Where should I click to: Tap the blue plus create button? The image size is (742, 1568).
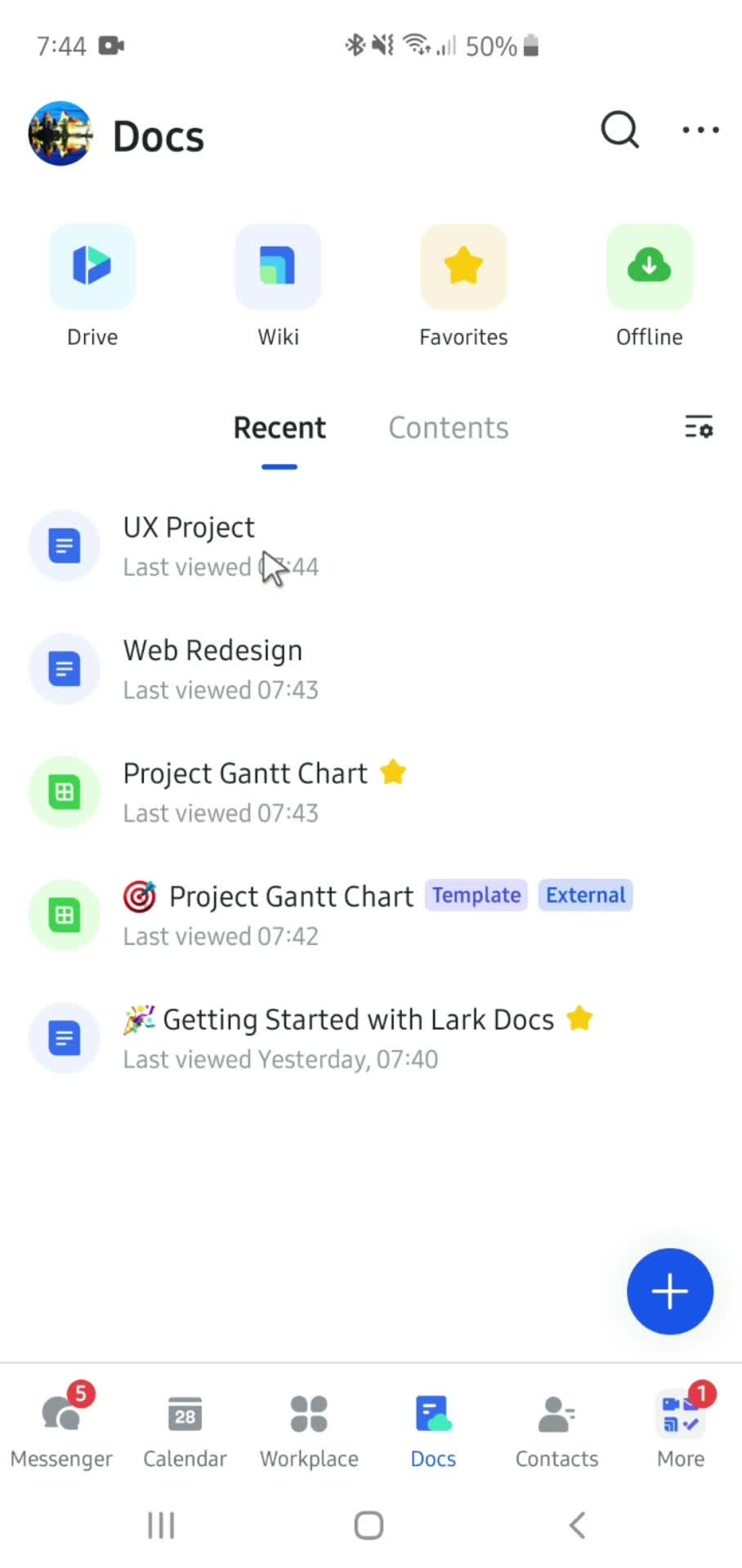(x=670, y=1291)
